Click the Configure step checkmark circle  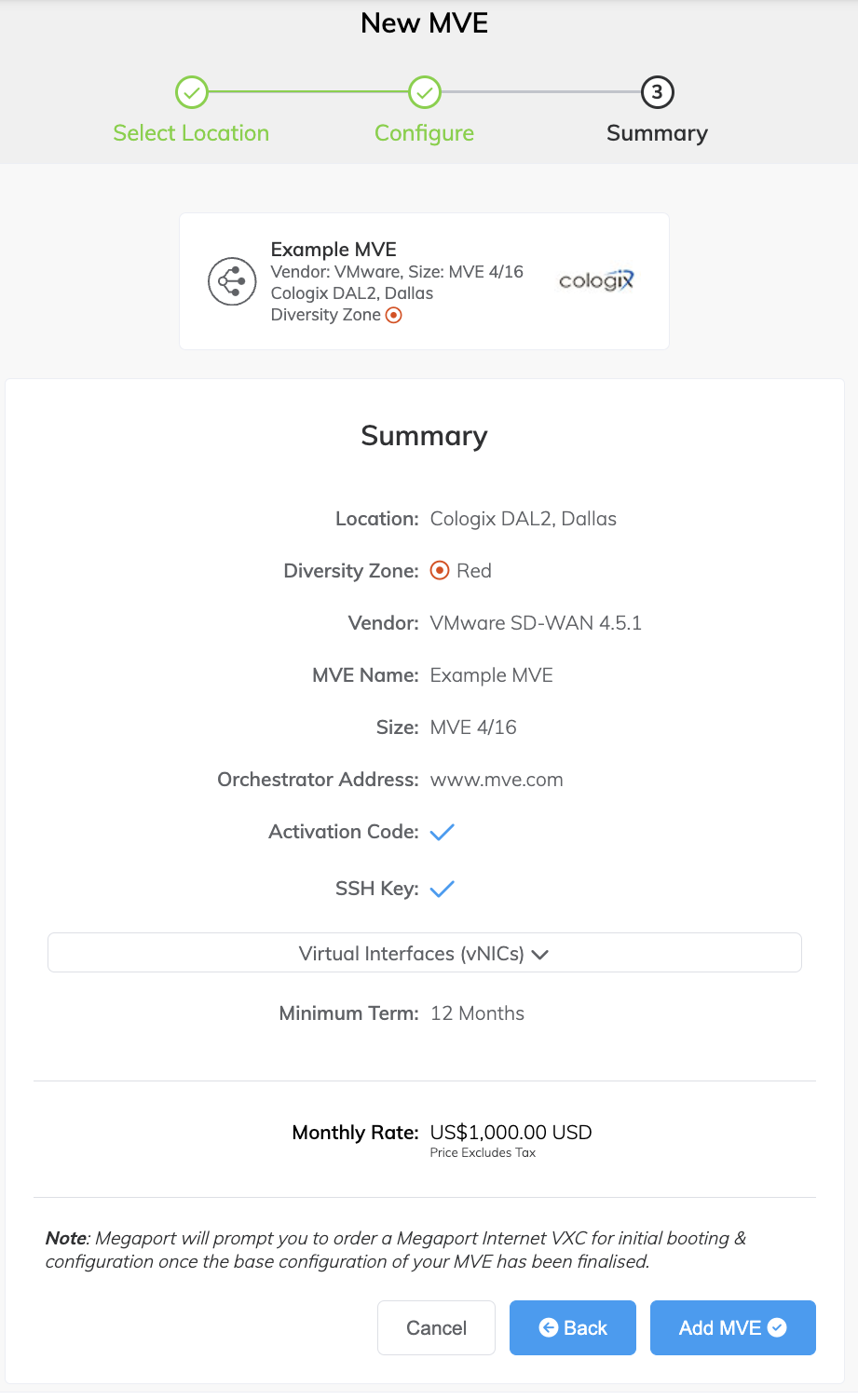tap(425, 92)
